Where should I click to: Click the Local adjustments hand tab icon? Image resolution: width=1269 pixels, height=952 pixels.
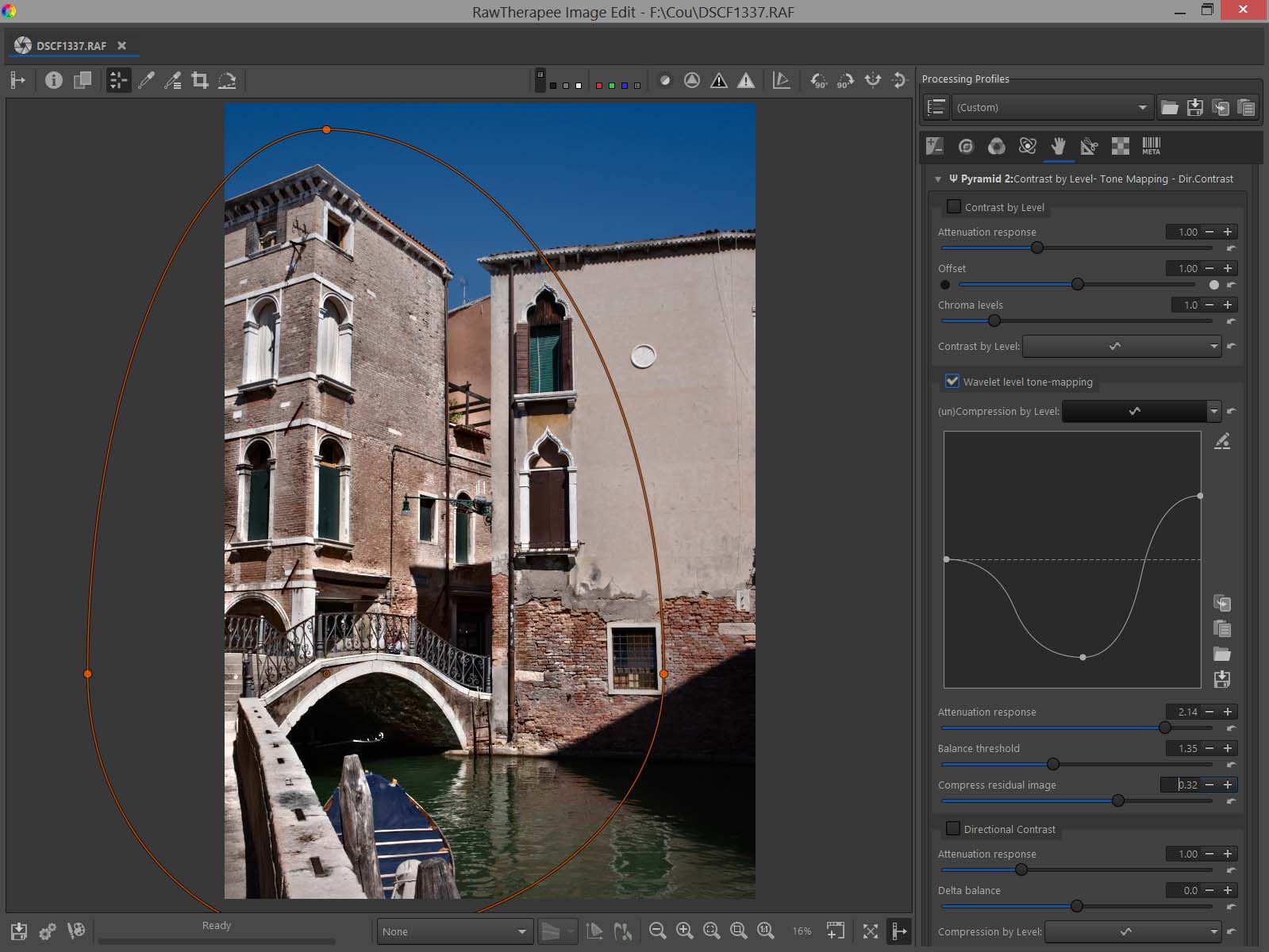point(1058,146)
